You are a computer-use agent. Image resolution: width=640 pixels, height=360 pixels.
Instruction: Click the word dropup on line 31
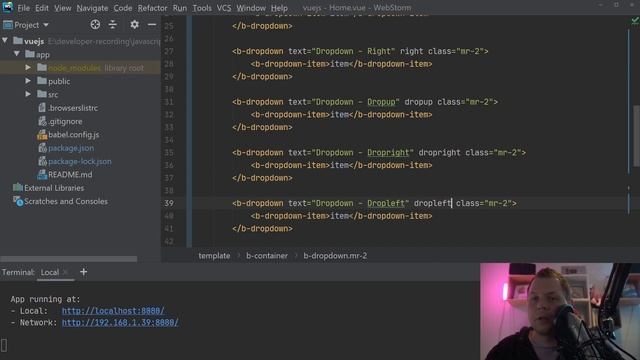pyautogui.click(x=418, y=102)
